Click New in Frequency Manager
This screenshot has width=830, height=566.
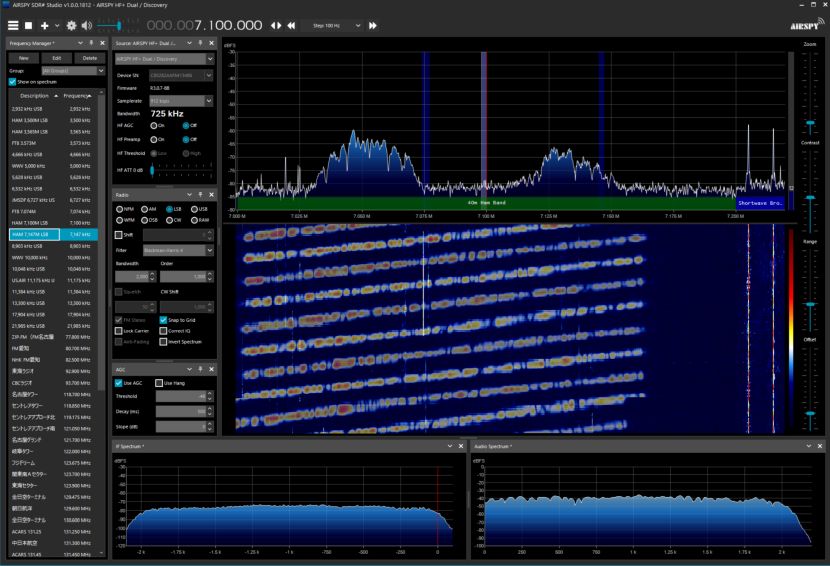[24, 58]
